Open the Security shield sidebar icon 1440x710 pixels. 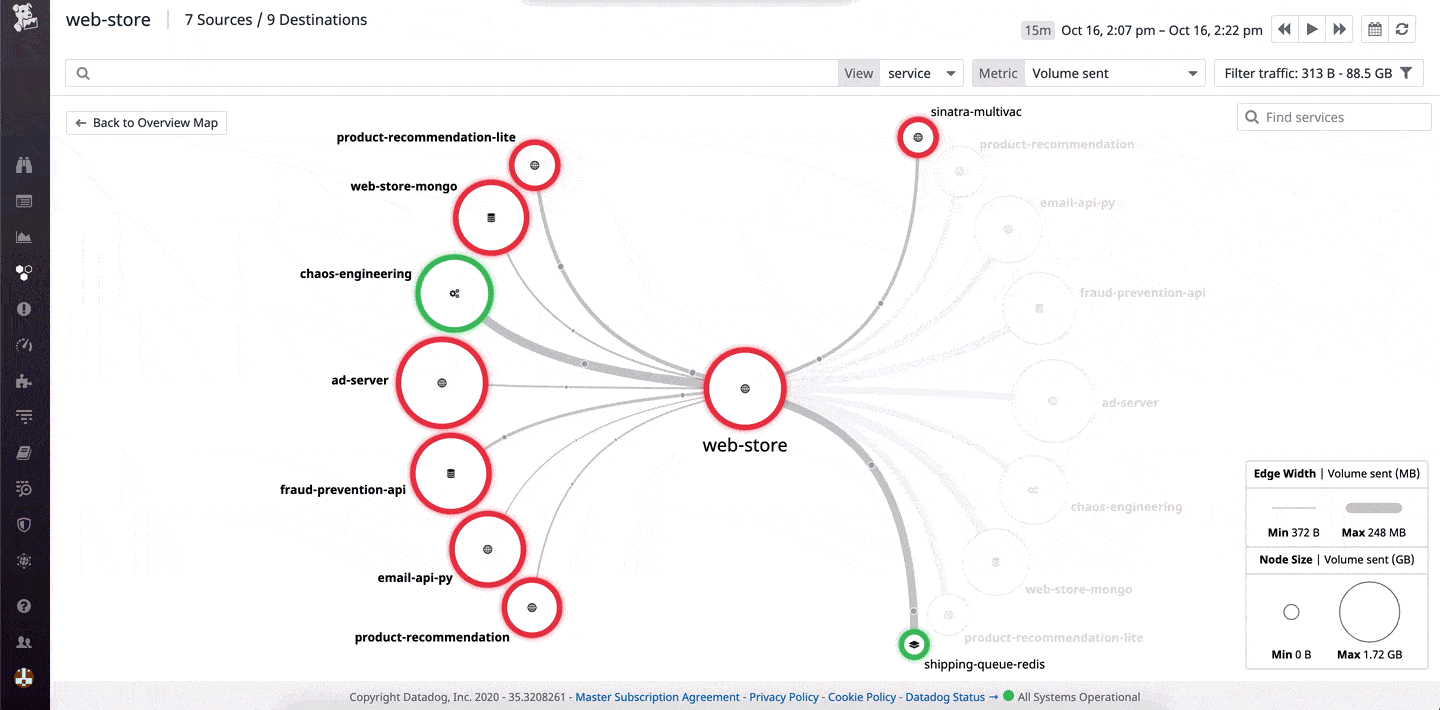point(25,525)
